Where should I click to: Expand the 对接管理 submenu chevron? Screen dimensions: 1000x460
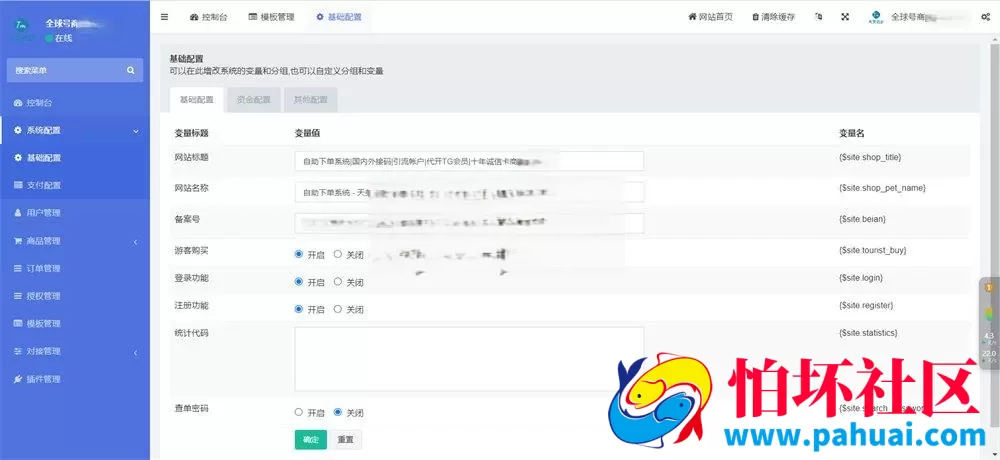click(x=136, y=352)
